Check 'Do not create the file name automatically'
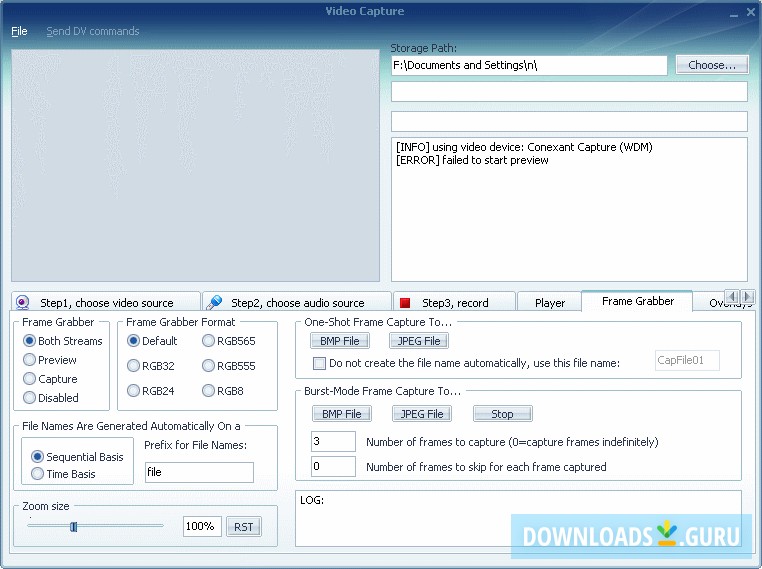 coord(319,363)
